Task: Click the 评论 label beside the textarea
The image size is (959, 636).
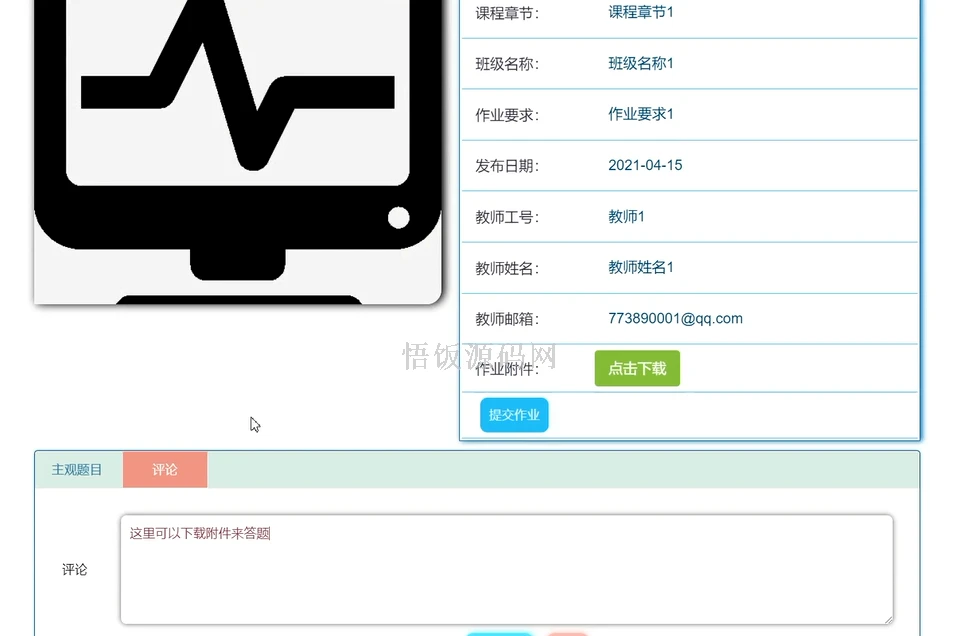Action: pos(74,568)
